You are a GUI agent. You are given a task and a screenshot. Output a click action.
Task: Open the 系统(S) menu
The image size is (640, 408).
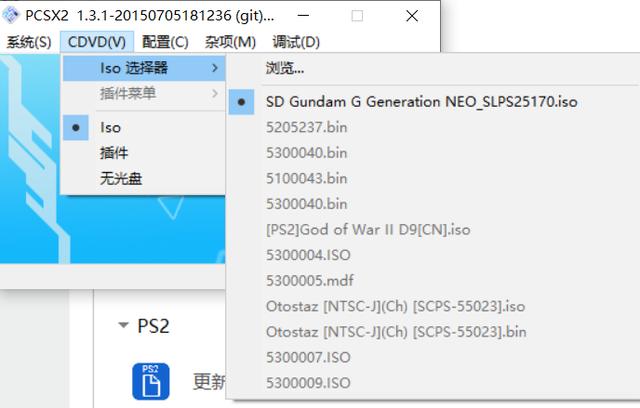tap(29, 42)
